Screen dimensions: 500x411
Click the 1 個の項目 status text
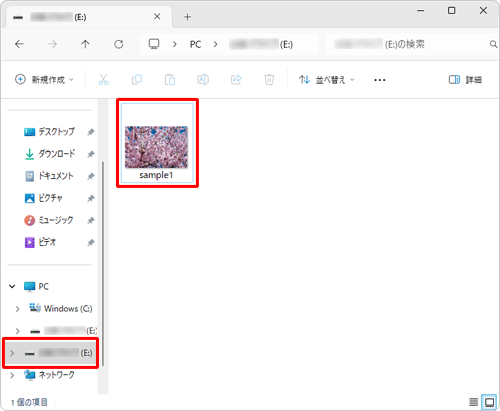point(29,402)
